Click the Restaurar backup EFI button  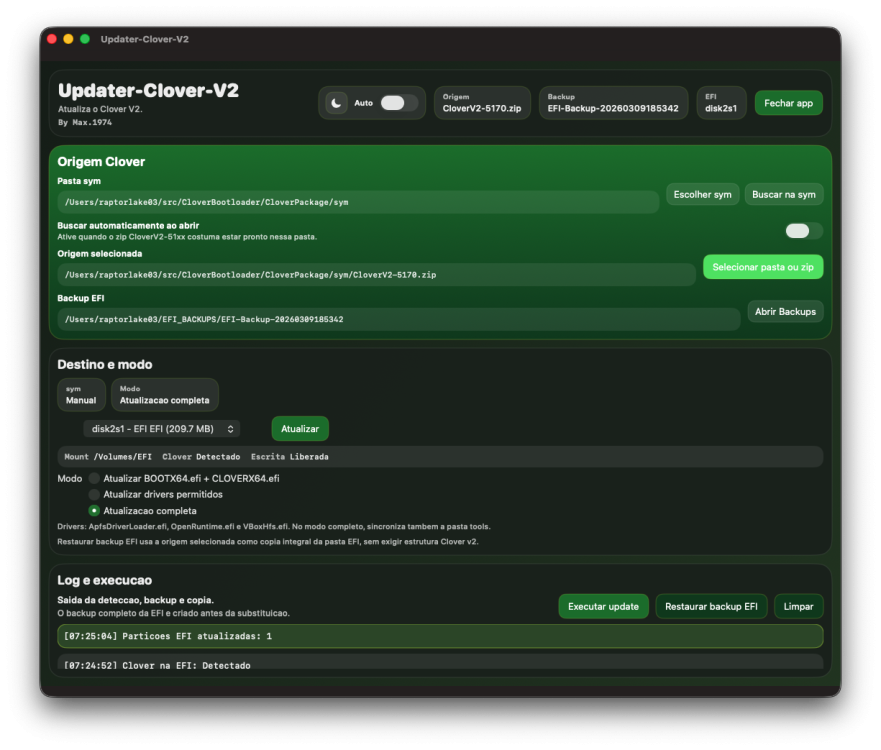(x=711, y=607)
